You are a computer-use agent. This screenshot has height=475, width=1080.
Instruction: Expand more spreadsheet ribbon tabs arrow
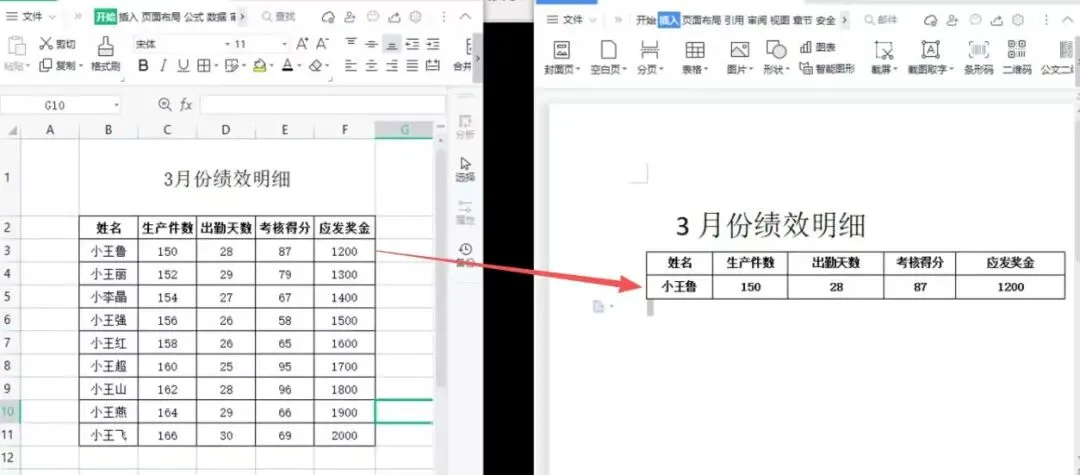(x=243, y=17)
